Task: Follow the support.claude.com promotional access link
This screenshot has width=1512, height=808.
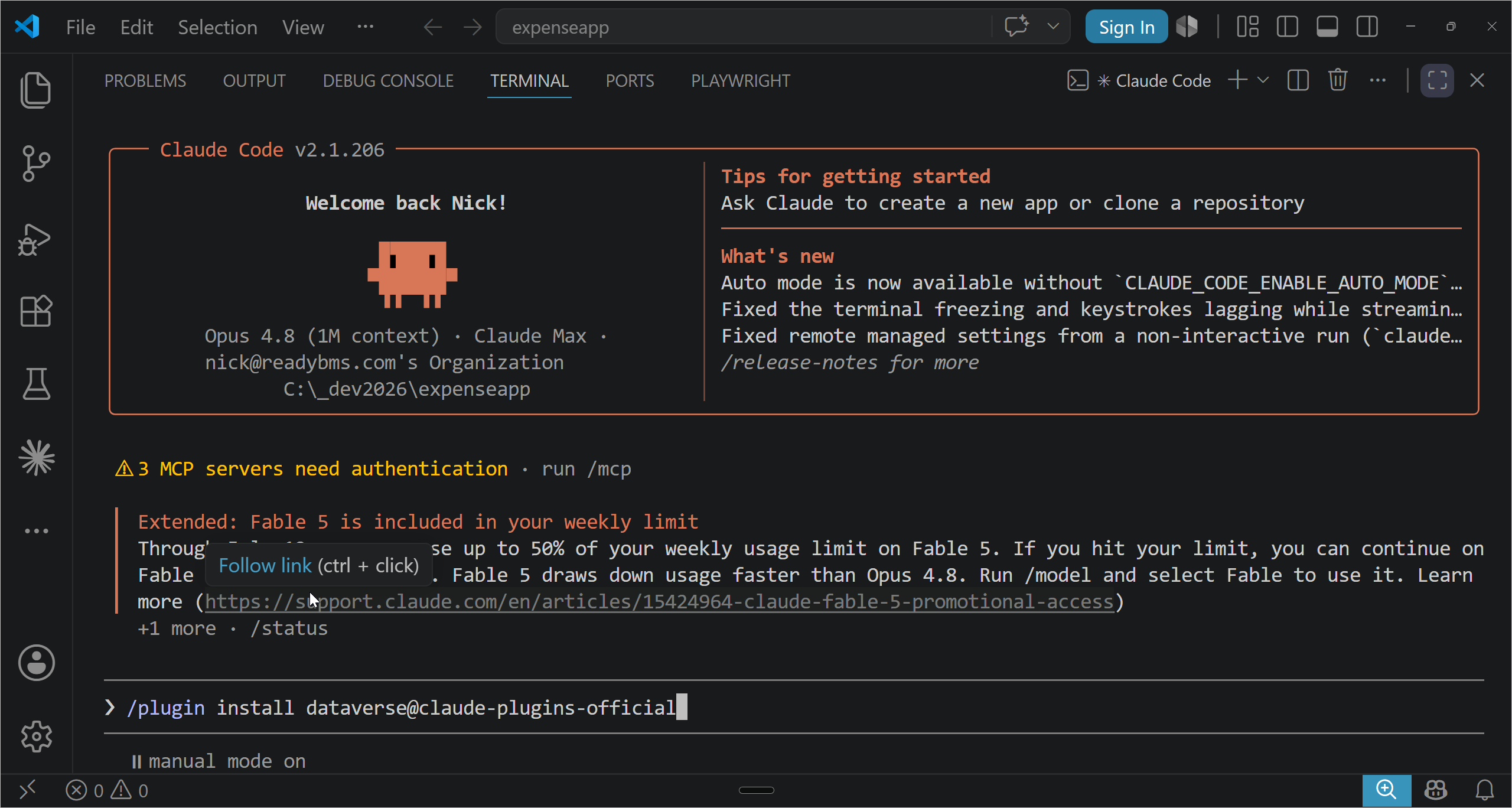Action: [659, 602]
